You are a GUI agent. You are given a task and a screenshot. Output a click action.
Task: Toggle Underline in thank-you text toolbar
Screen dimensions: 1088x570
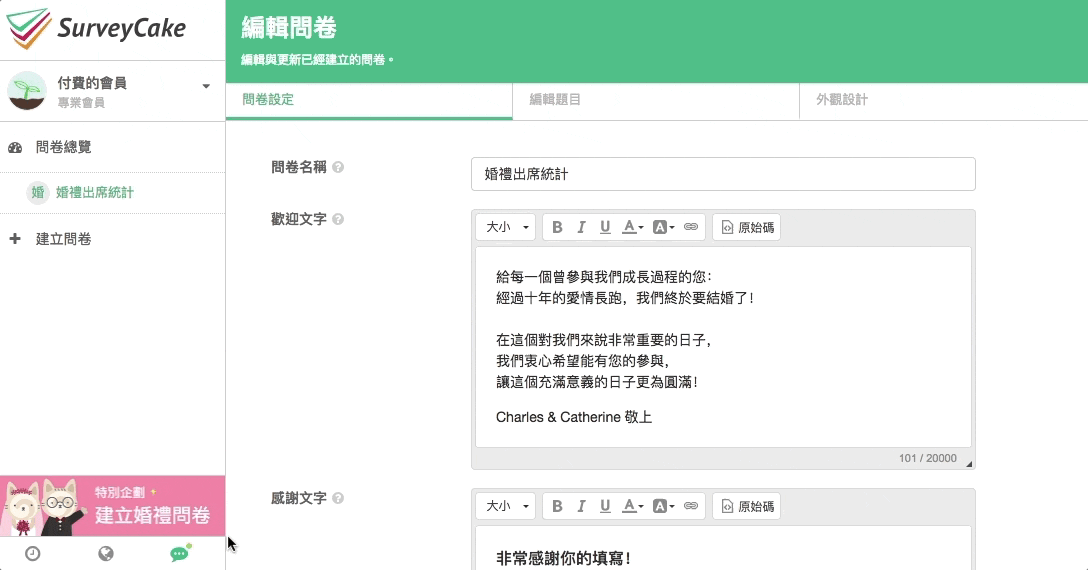pyautogui.click(x=605, y=506)
